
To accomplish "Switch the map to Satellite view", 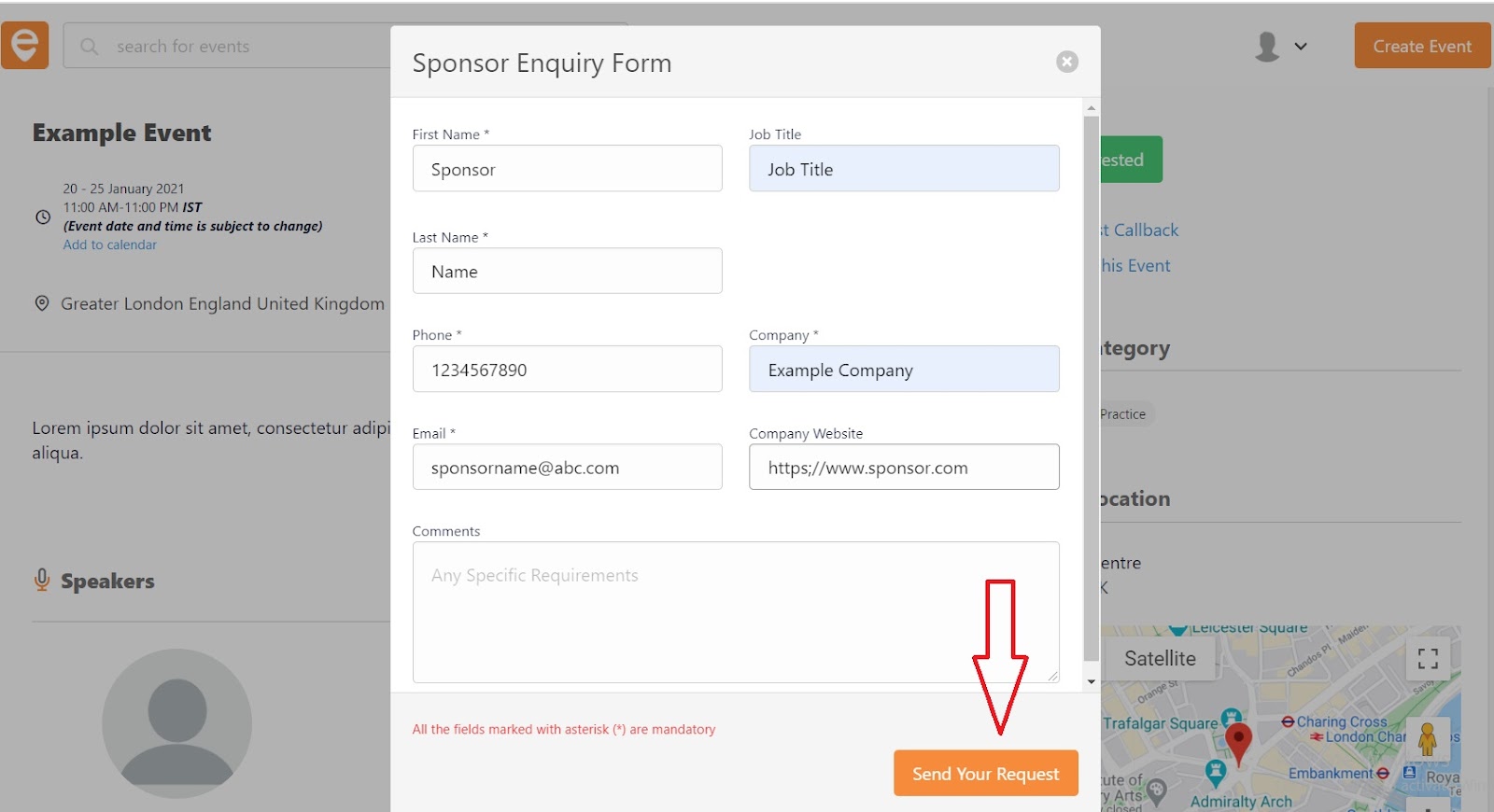I will click(x=1160, y=659).
